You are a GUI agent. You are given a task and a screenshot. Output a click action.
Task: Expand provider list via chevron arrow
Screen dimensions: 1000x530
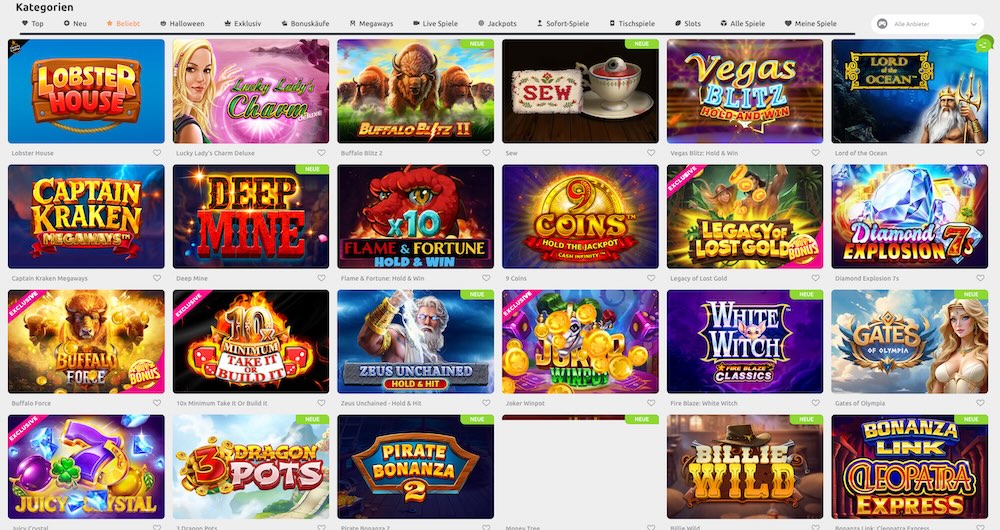click(974, 24)
